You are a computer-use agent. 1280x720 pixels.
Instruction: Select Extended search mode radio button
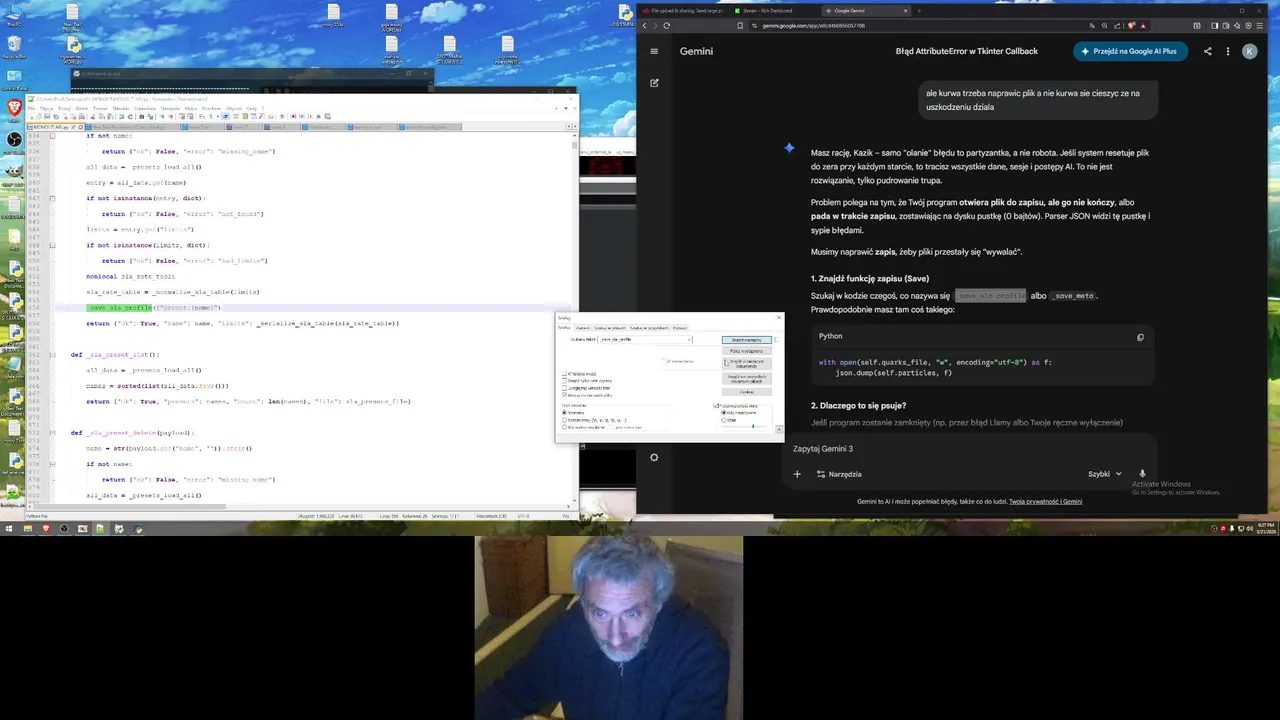(564, 420)
